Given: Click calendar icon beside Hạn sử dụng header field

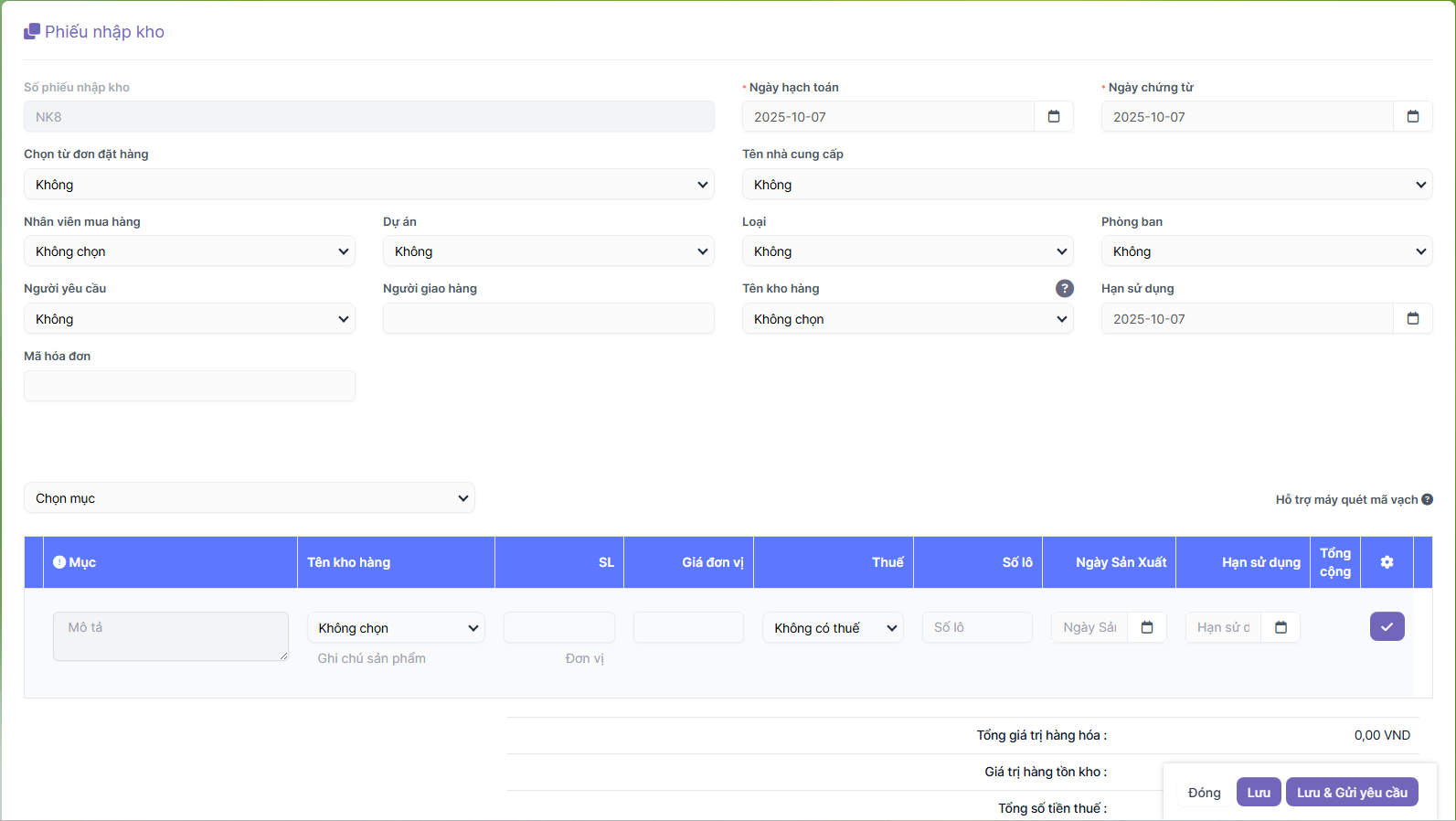Looking at the screenshot, I should pos(1412,319).
